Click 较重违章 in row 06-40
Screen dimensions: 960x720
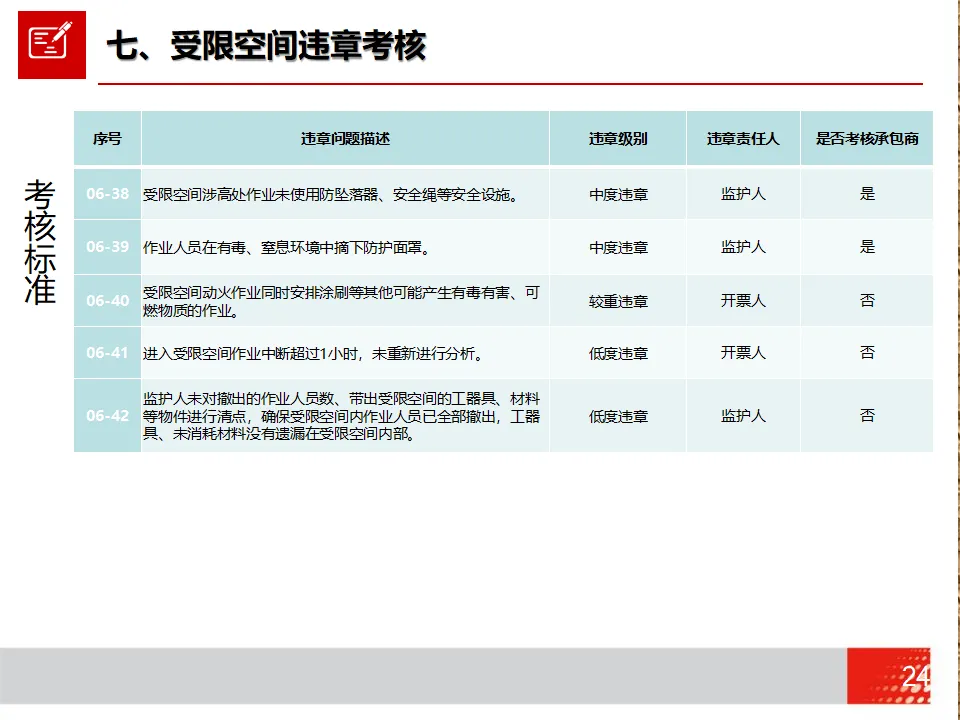(618, 301)
